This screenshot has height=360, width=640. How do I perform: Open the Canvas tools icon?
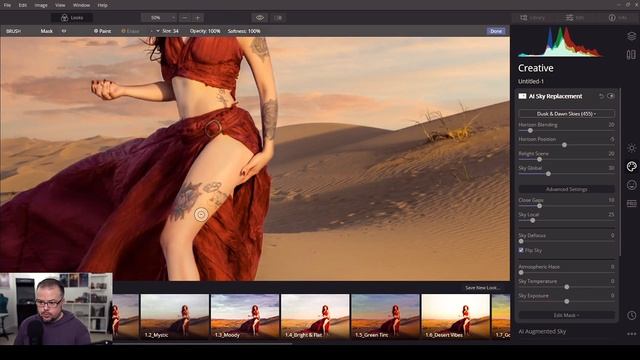click(x=631, y=55)
